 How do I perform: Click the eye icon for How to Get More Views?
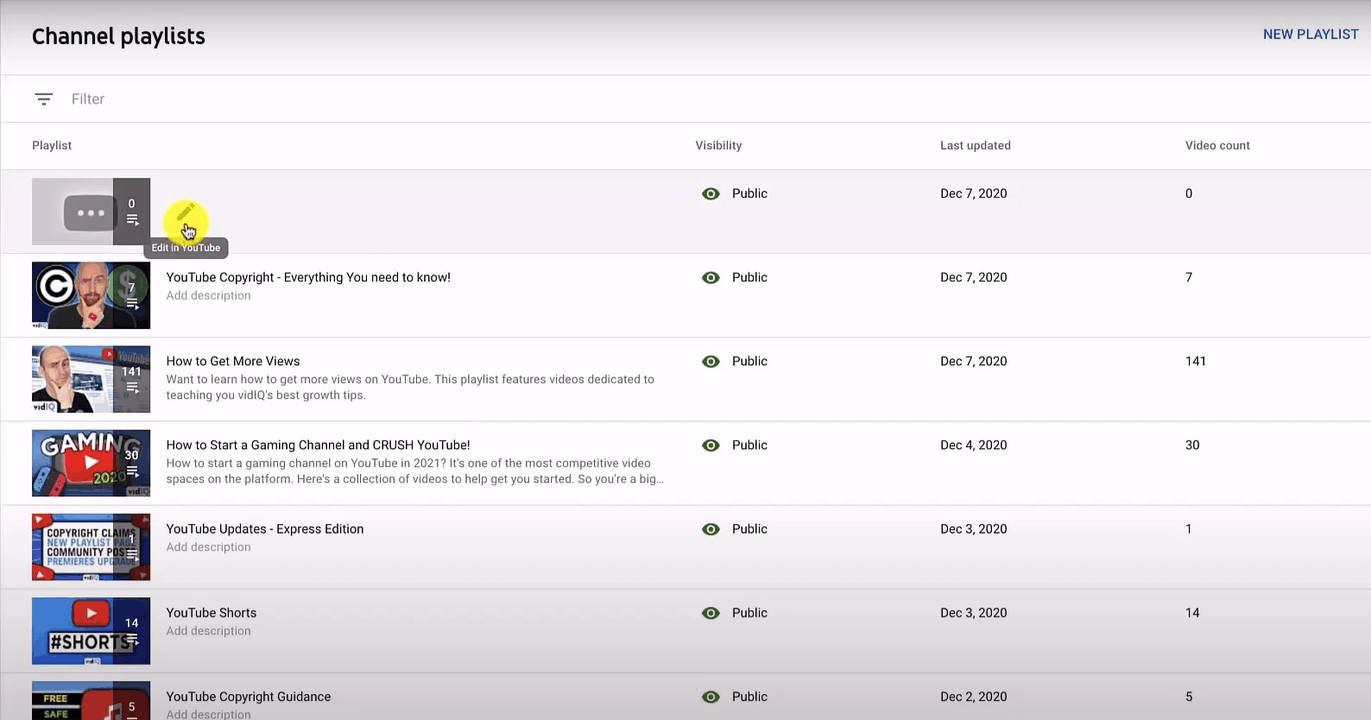[x=711, y=362]
